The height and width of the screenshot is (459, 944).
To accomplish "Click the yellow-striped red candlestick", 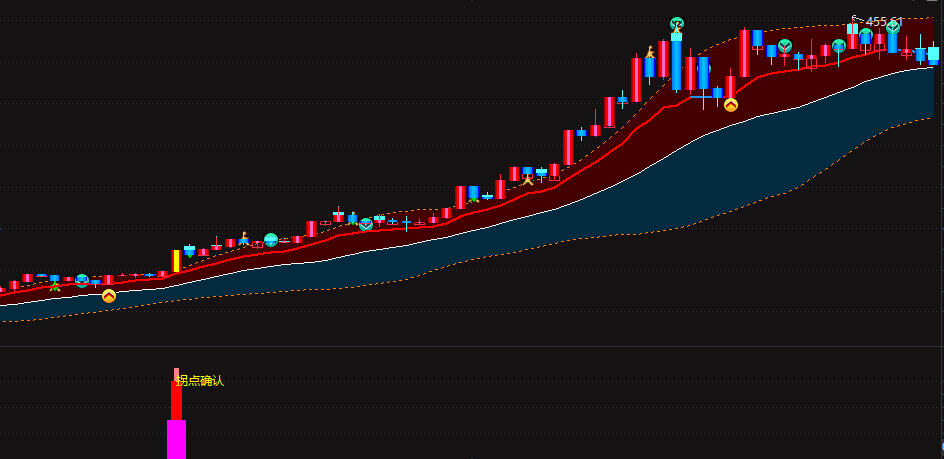I will (176, 261).
